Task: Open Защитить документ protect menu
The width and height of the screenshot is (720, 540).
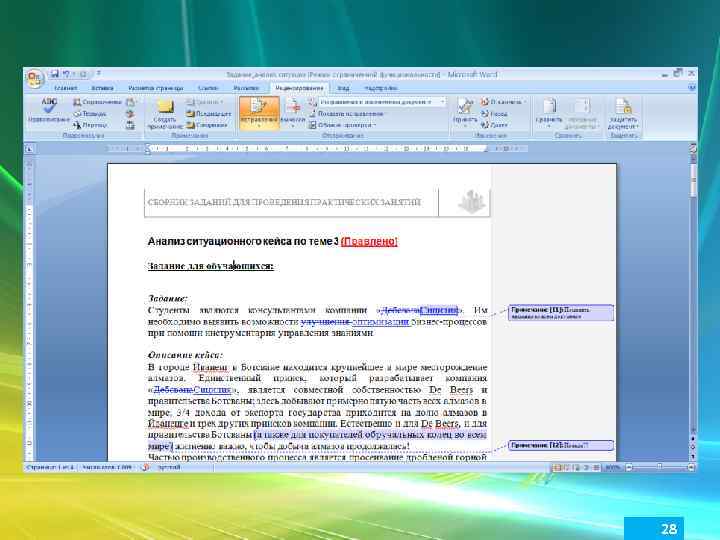Action: pyautogui.click(x=623, y=113)
